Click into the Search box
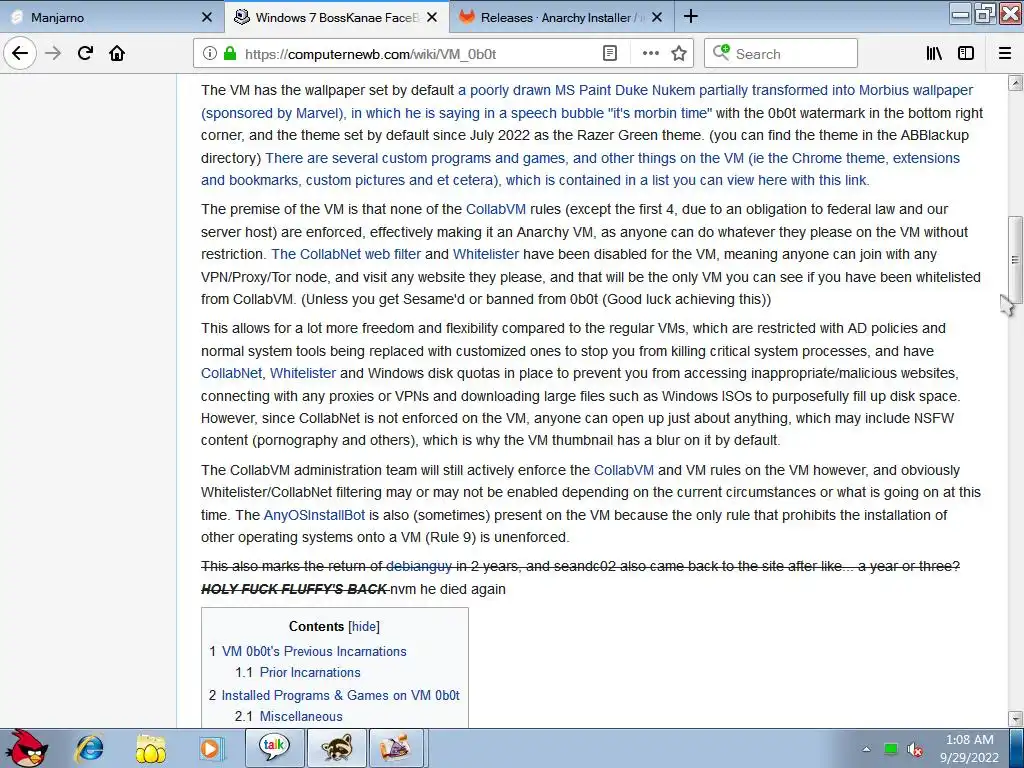The image size is (1024, 768). pyautogui.click(x=780, y=54)
